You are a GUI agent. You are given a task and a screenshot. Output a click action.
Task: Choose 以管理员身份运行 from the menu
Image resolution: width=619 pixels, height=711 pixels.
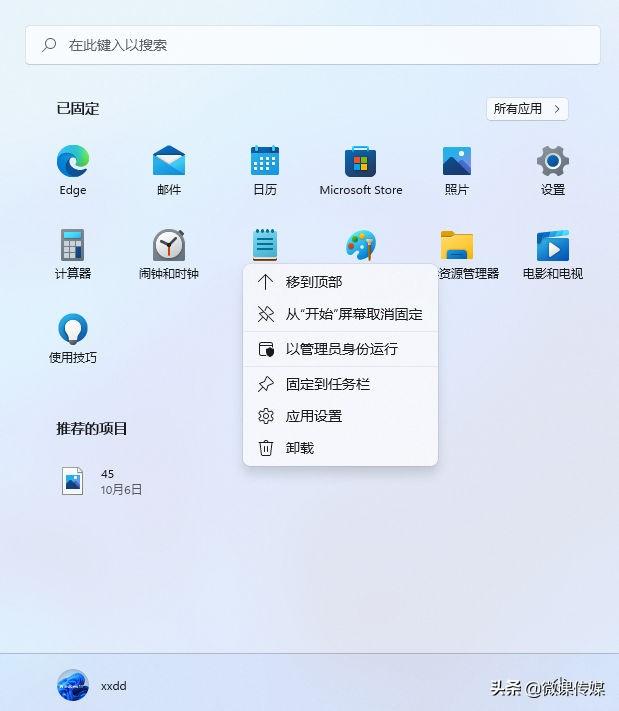tap(341, 349)
